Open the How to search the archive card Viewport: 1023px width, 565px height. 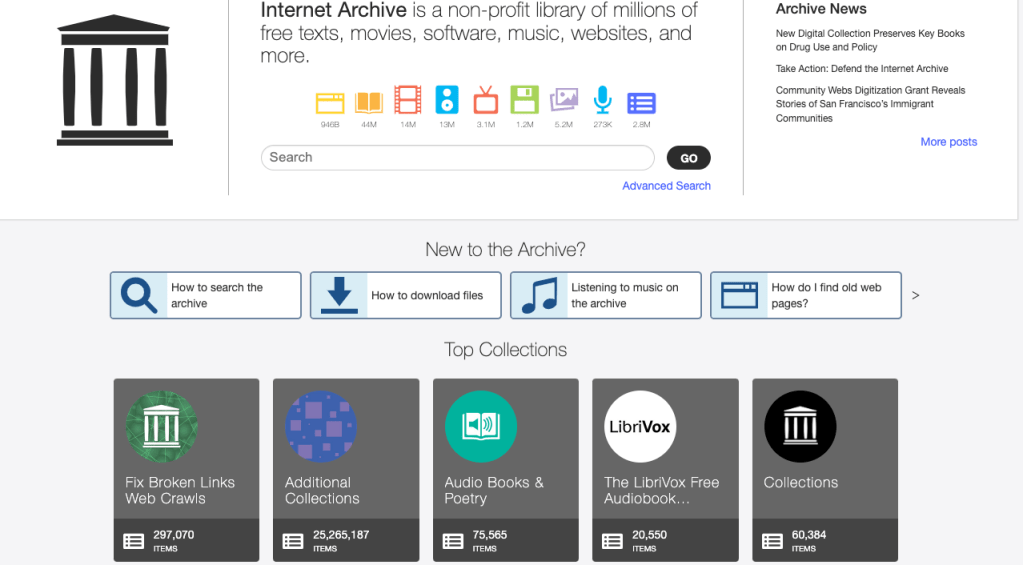tap(206, 296)
